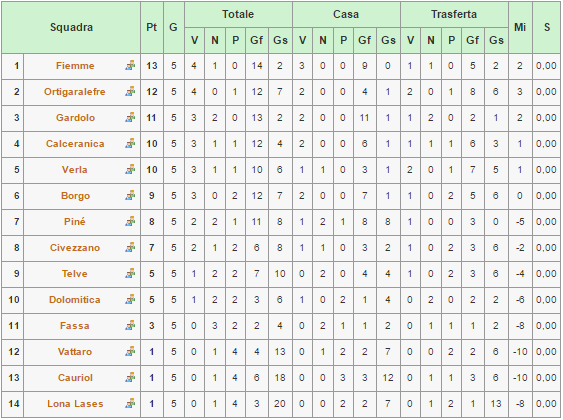
Task: Select the team icon beside Verla
Action: coord(130,169)
